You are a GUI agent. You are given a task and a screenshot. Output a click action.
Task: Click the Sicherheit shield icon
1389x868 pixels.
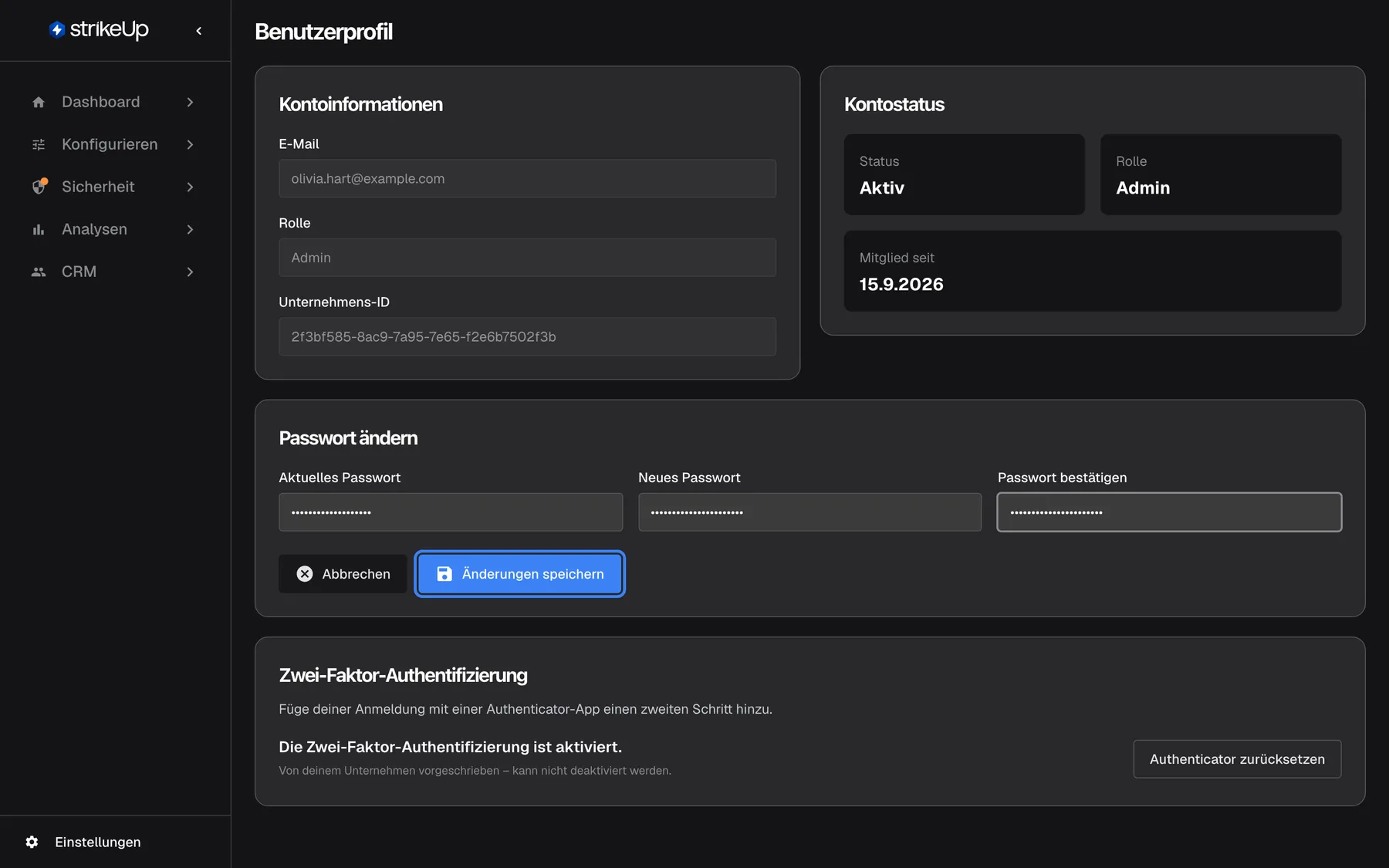[x=39, y=187]
